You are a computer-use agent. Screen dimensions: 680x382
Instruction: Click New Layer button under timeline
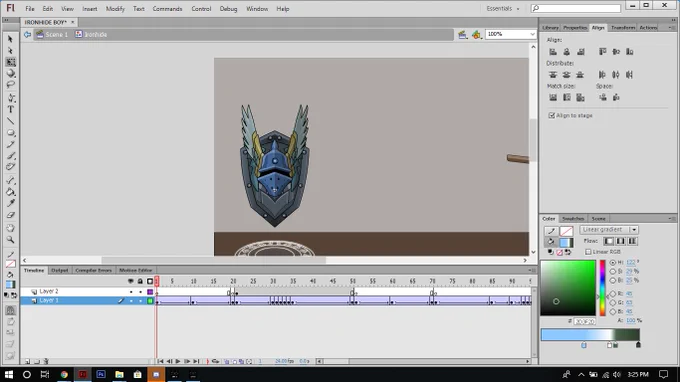pyautogui.click(x=27, y=361)
